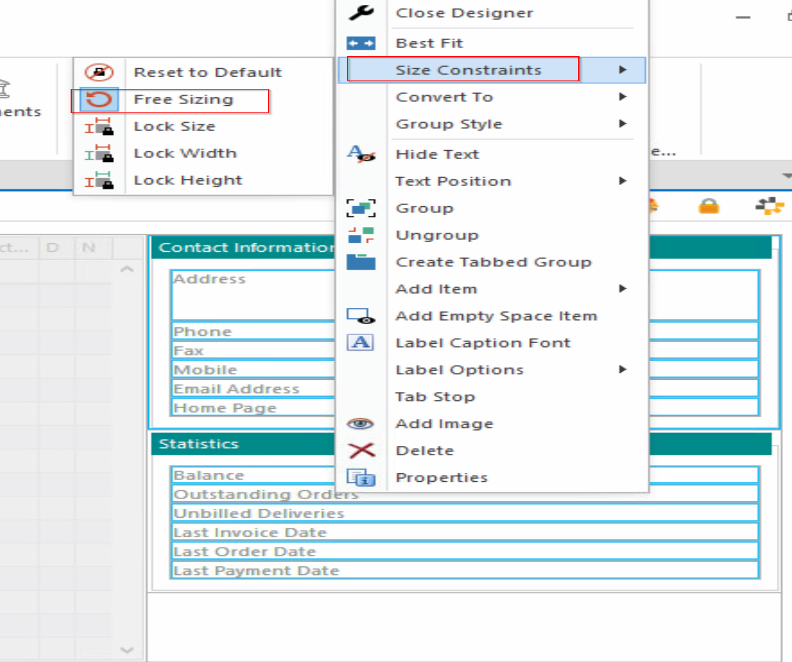The height and width of the screenshot is (662, 792).
Task: Select the Reset to Default icon
Action: click(x=99, y=72)
